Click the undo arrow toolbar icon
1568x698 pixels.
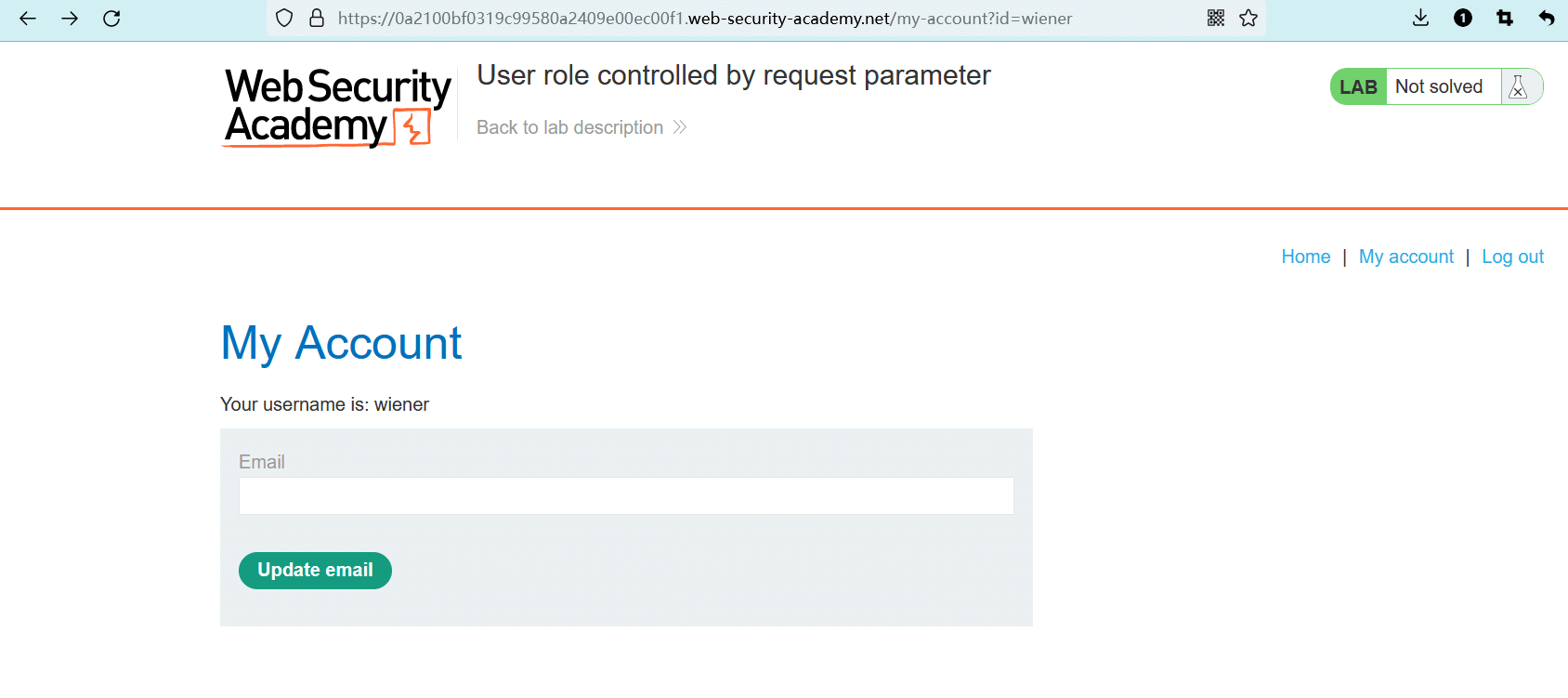tap(1547, 19)
